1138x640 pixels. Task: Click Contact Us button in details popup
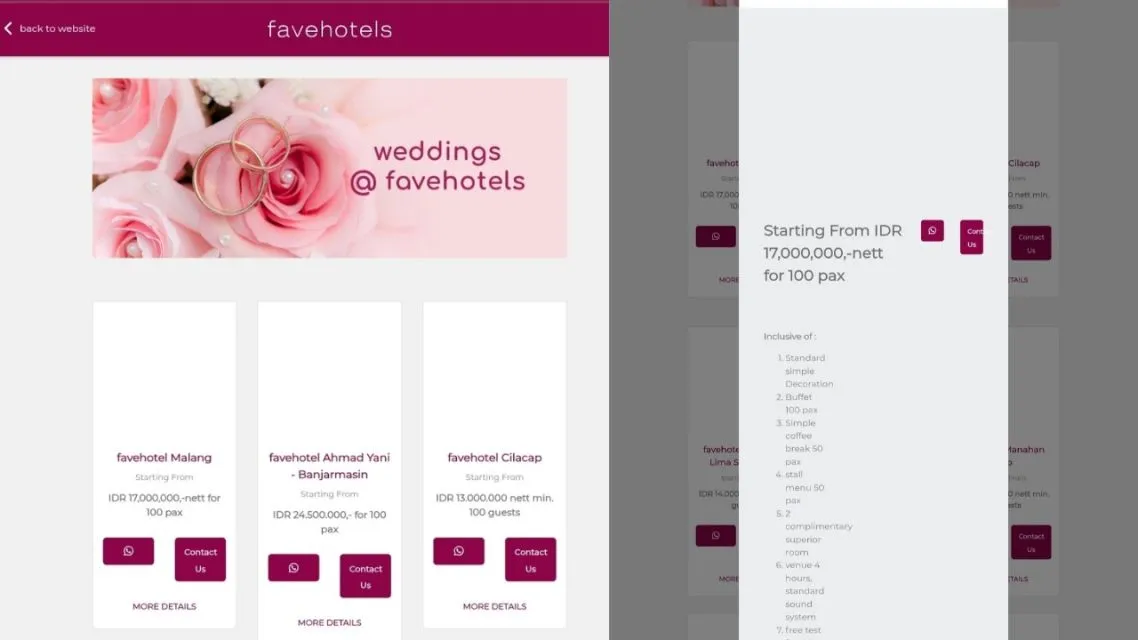click(x=972, y=237)
